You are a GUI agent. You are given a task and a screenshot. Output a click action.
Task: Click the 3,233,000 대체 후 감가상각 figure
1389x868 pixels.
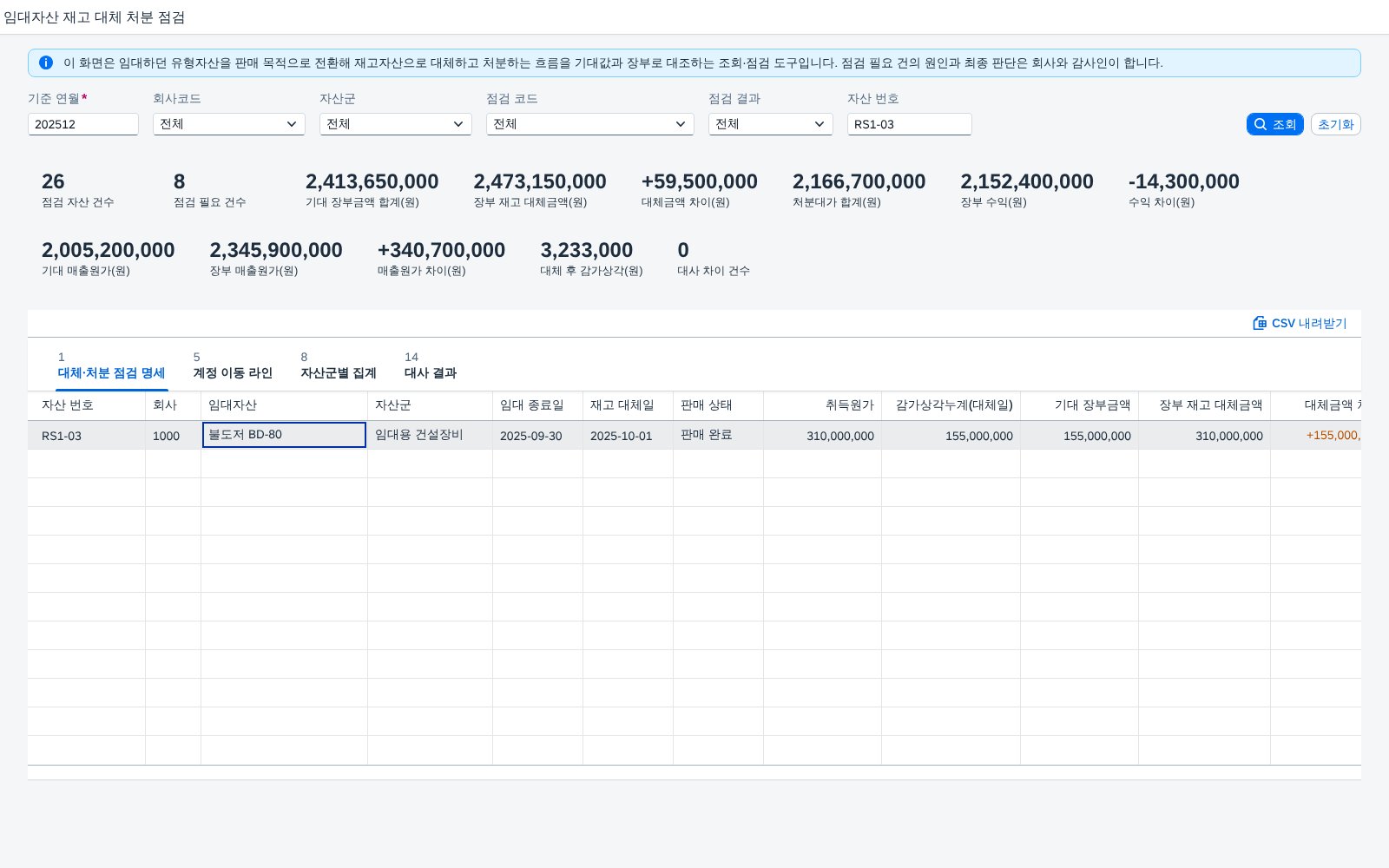(x=587, y=250)
